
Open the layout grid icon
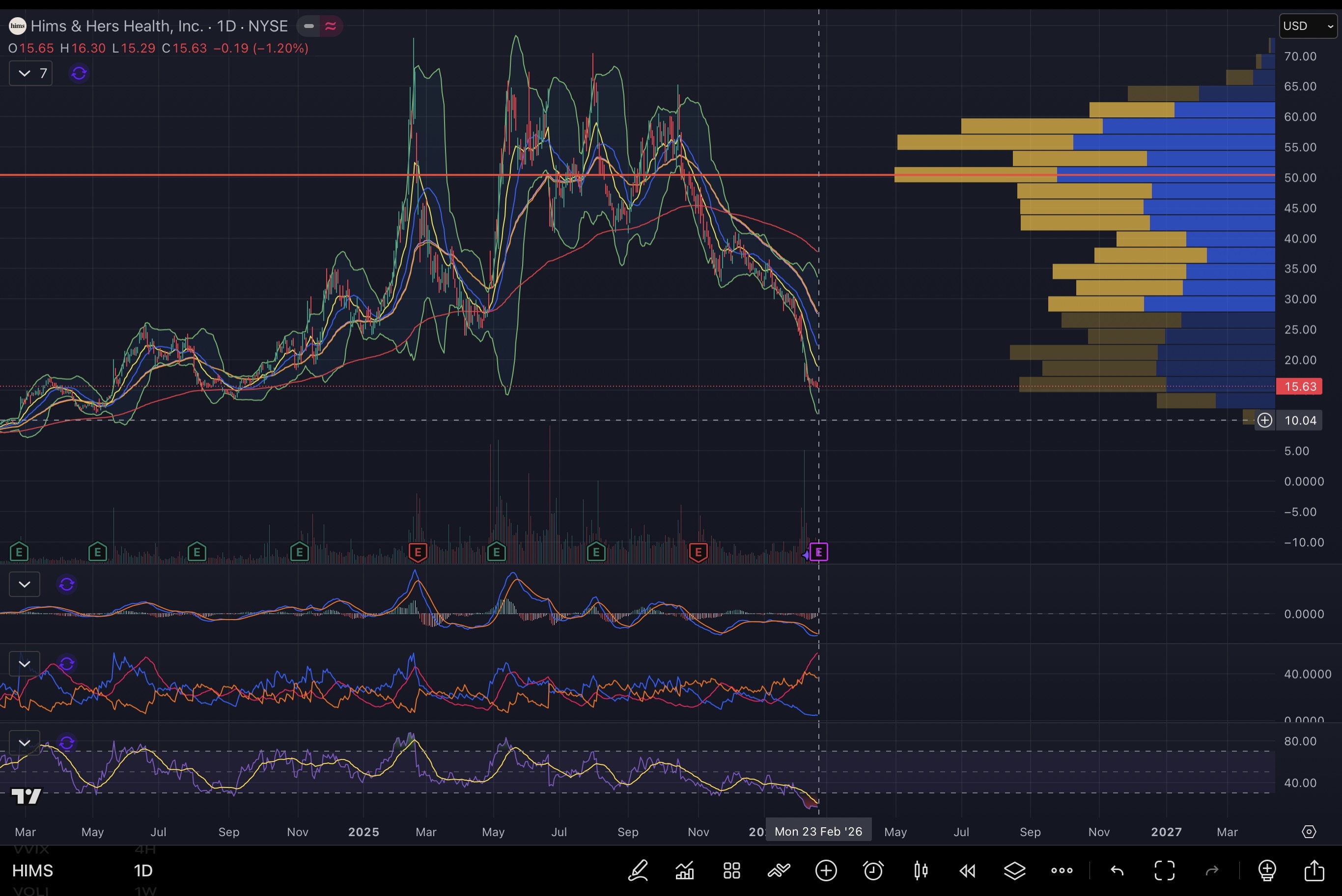click(731, 870)
